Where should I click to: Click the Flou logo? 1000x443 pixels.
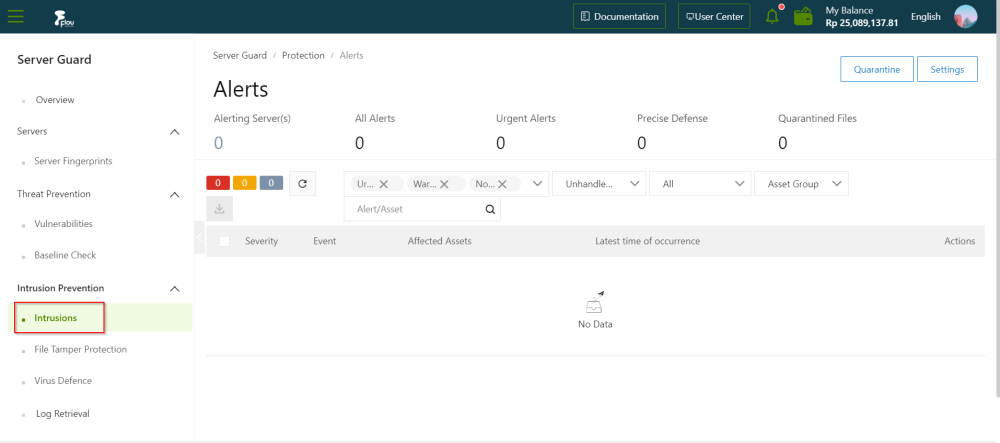click(x=64, y=18)
